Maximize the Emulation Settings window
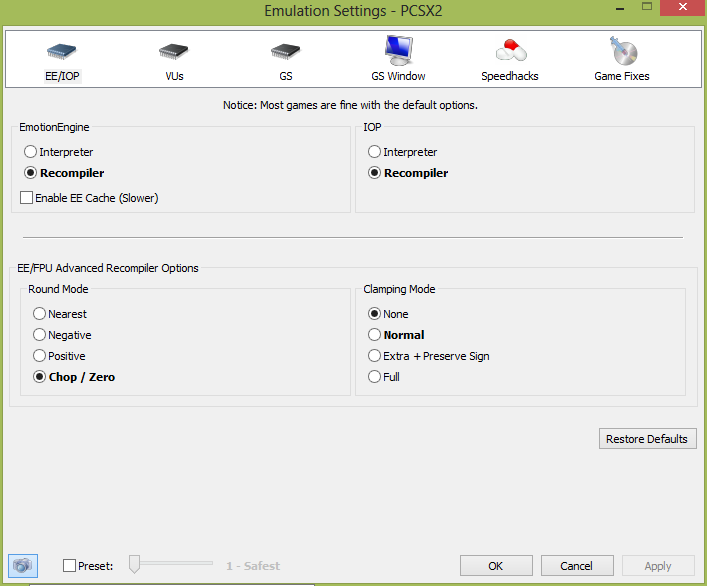707x586 pixels. tap(647, 7)
